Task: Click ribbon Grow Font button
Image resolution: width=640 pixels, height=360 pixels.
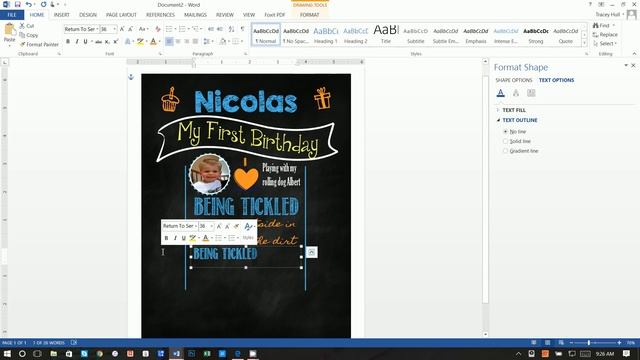Action: click(122, 29)
